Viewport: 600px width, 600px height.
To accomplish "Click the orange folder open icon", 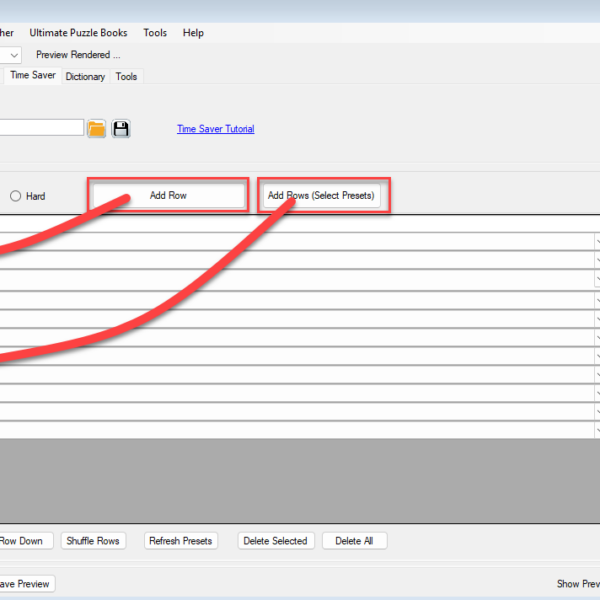I will coord(96,128).
